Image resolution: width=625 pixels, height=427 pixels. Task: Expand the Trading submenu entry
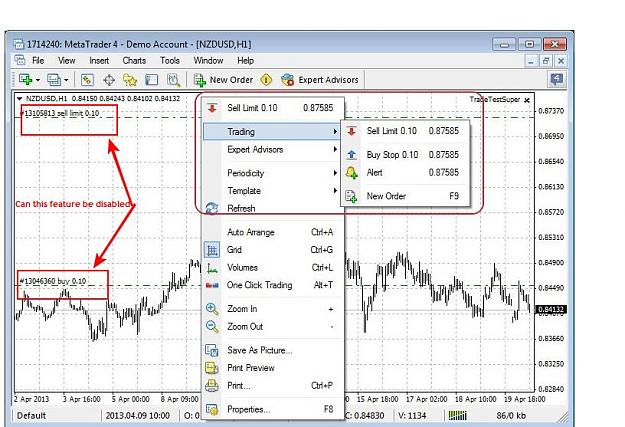[271, 132]
